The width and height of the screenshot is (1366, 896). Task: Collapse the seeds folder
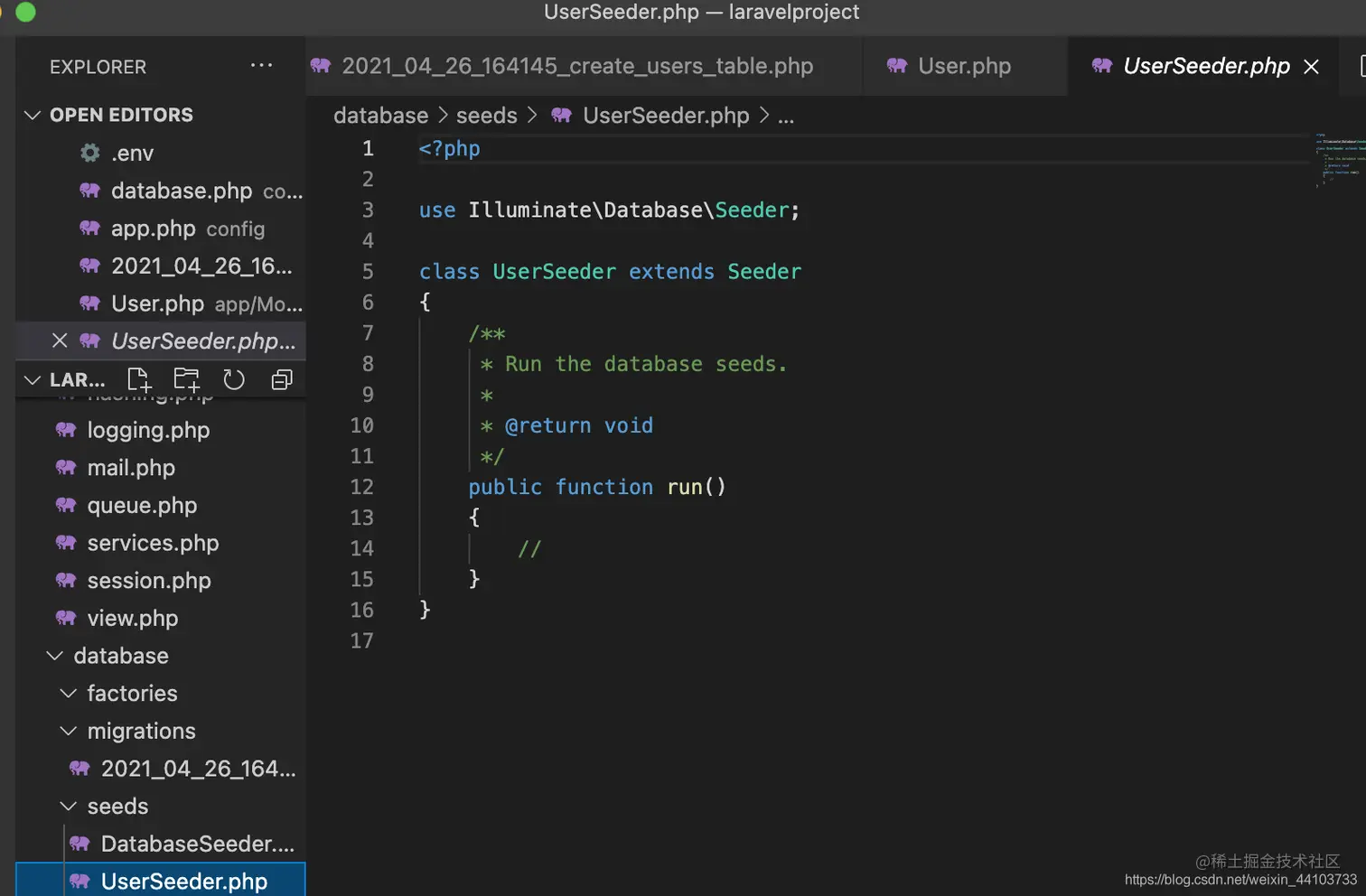click(x=69, y=806)
